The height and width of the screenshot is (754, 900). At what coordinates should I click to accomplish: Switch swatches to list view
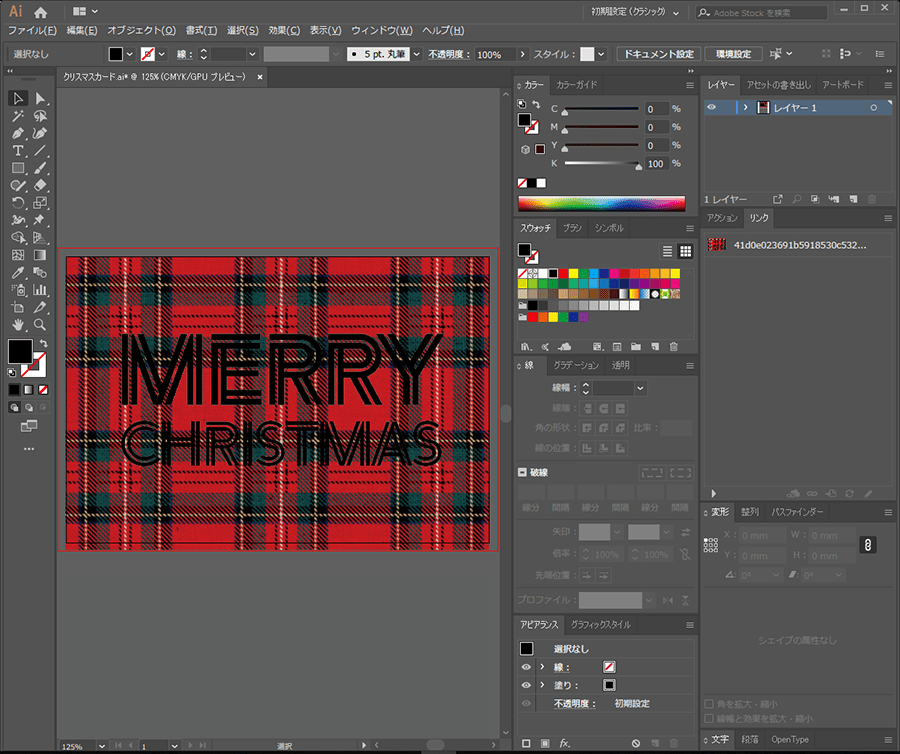(667, 251)
